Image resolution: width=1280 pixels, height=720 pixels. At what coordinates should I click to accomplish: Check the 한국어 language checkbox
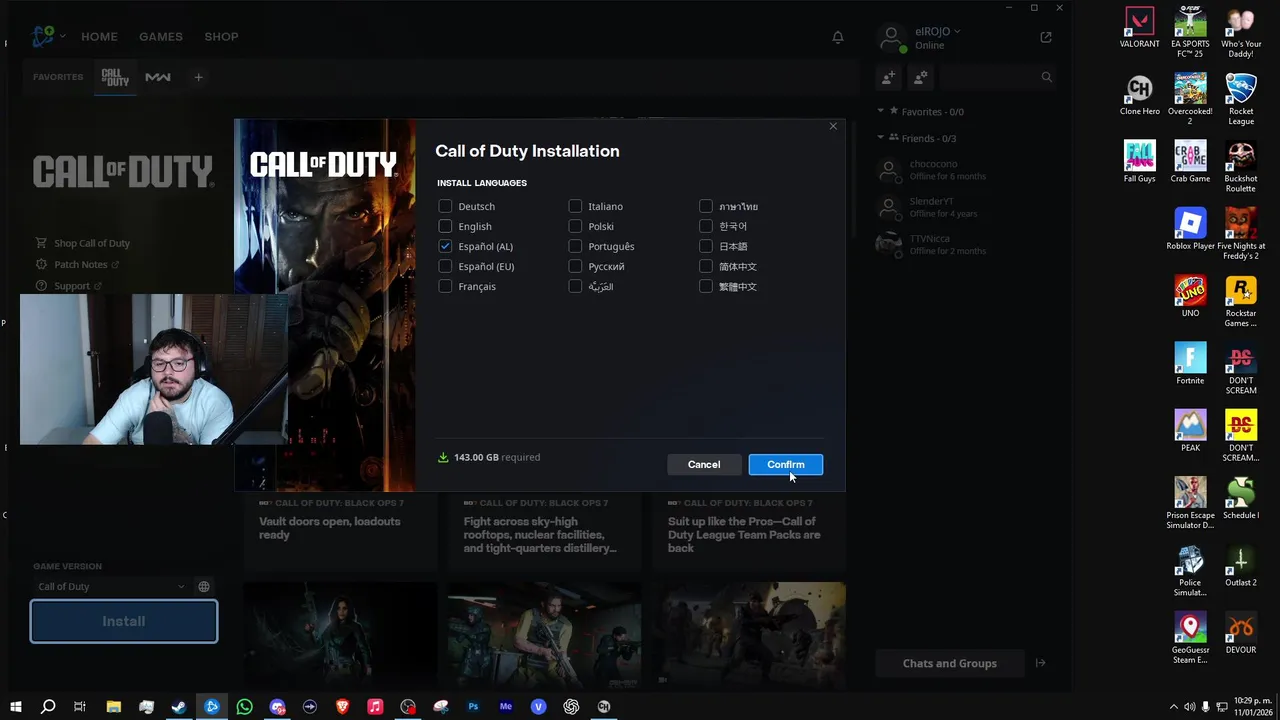point(706,226)
